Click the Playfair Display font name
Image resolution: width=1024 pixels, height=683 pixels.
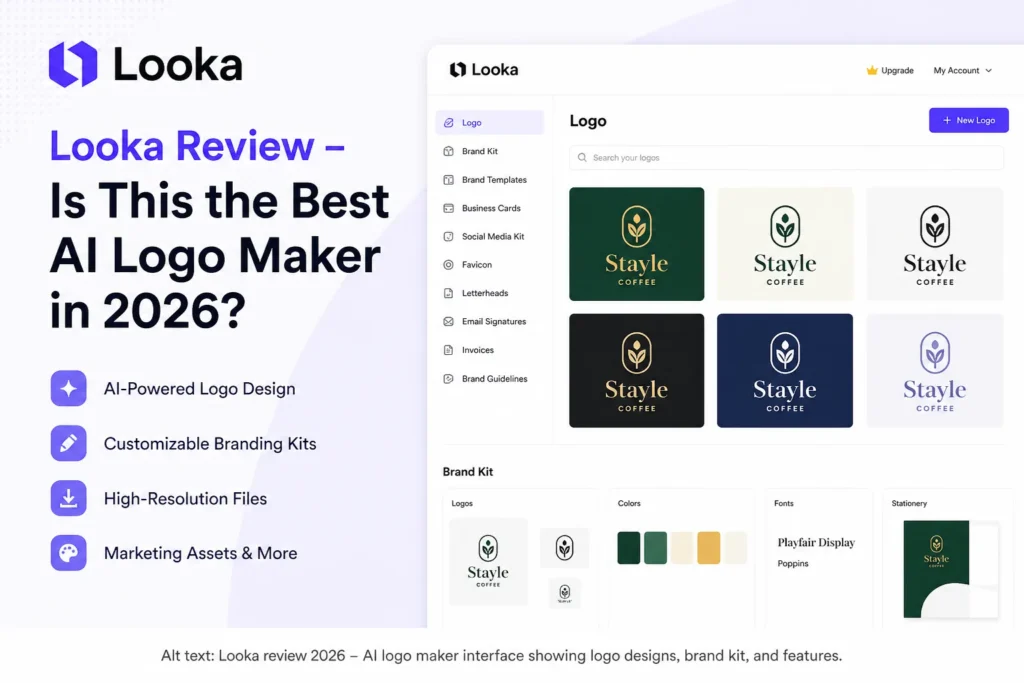pos(816,543)
